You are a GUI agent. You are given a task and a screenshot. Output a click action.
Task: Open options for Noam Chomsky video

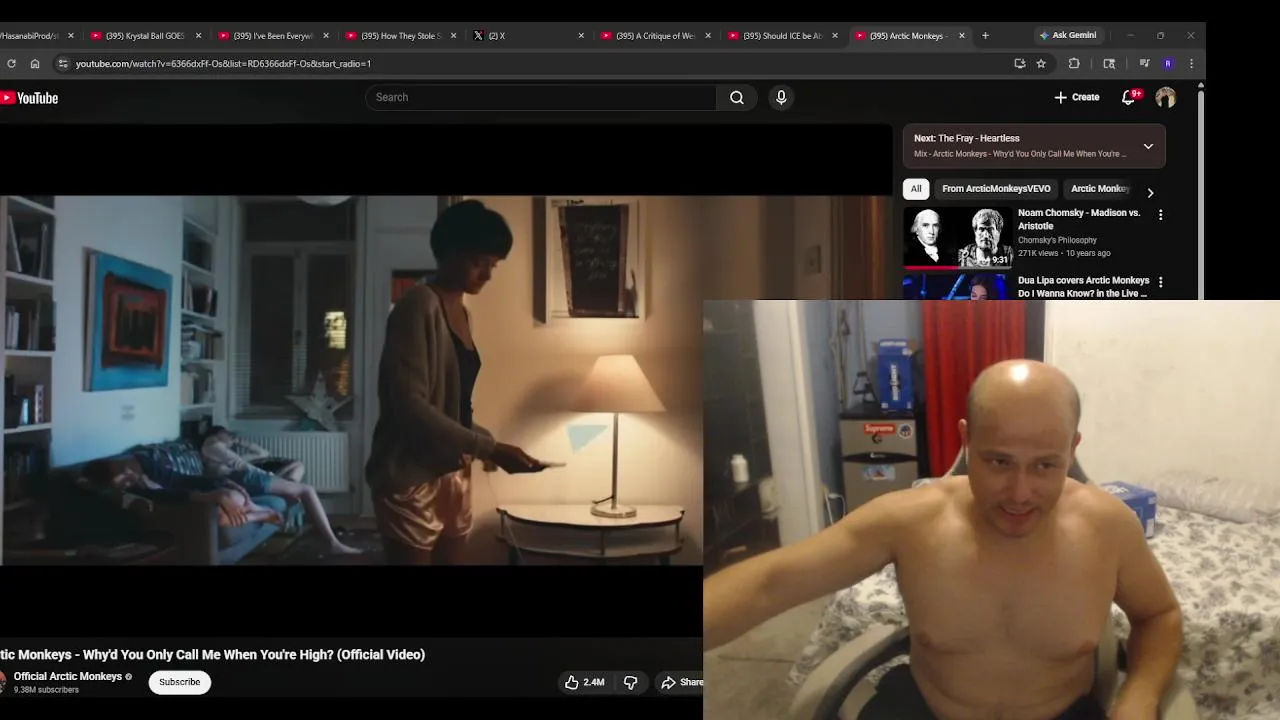1160,215
